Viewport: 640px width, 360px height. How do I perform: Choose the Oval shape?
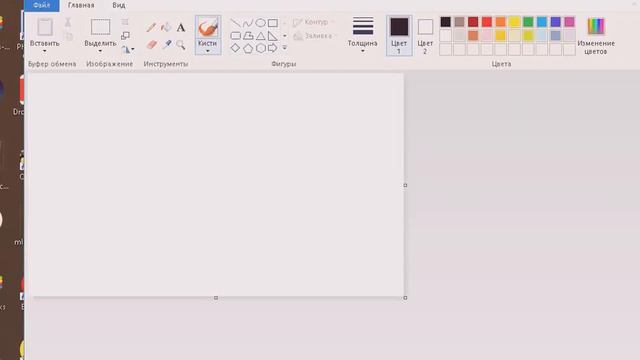[x=260, y=23]
